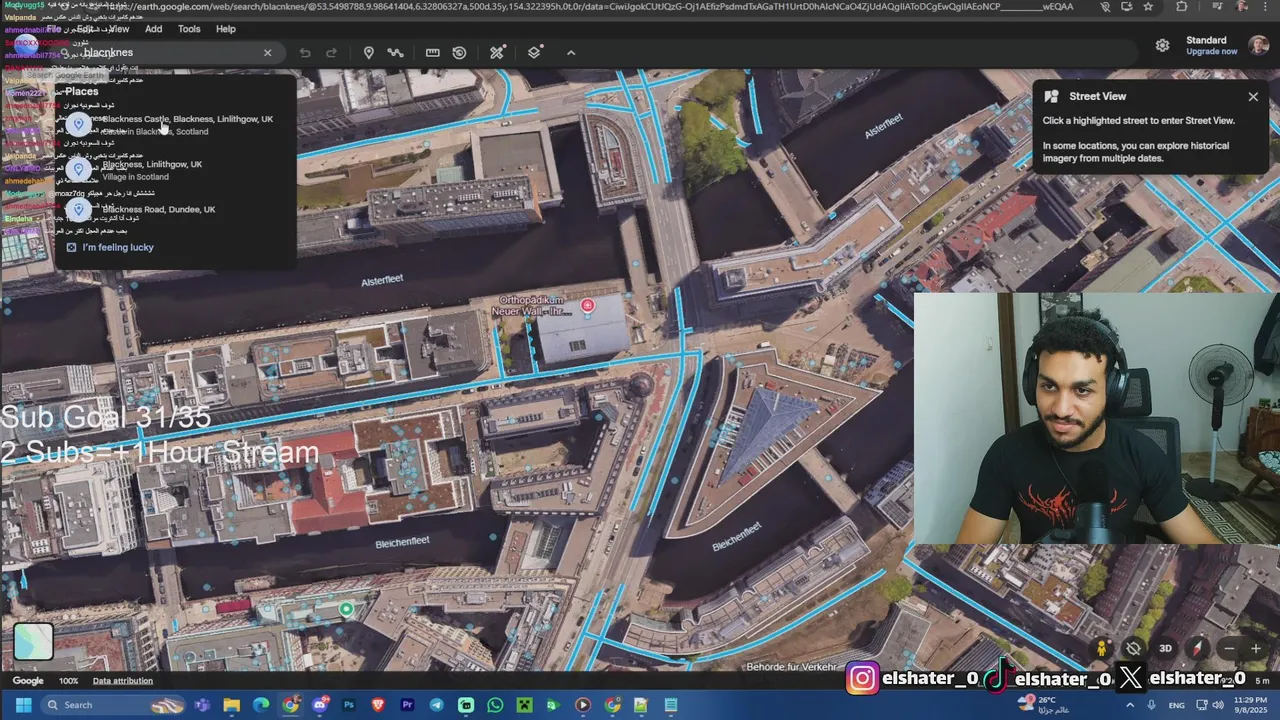
Task: Click the taskbar Search box
Action: [116, 705]
